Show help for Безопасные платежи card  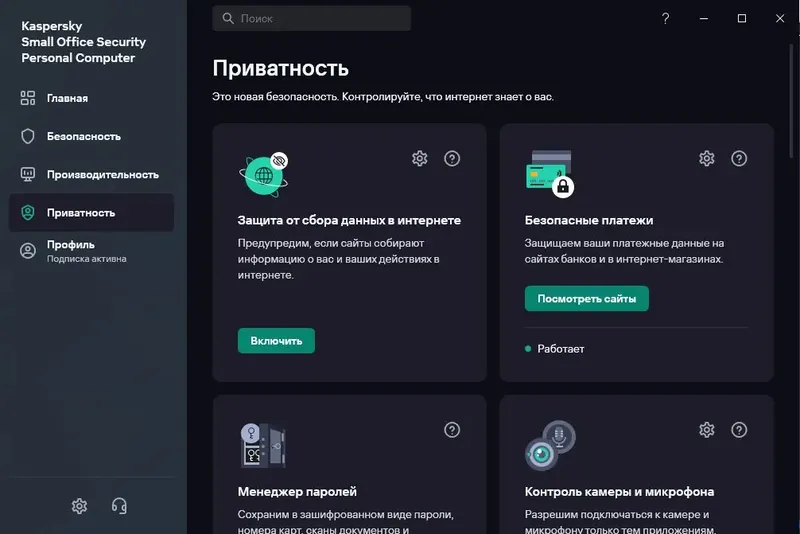[739, 159]
